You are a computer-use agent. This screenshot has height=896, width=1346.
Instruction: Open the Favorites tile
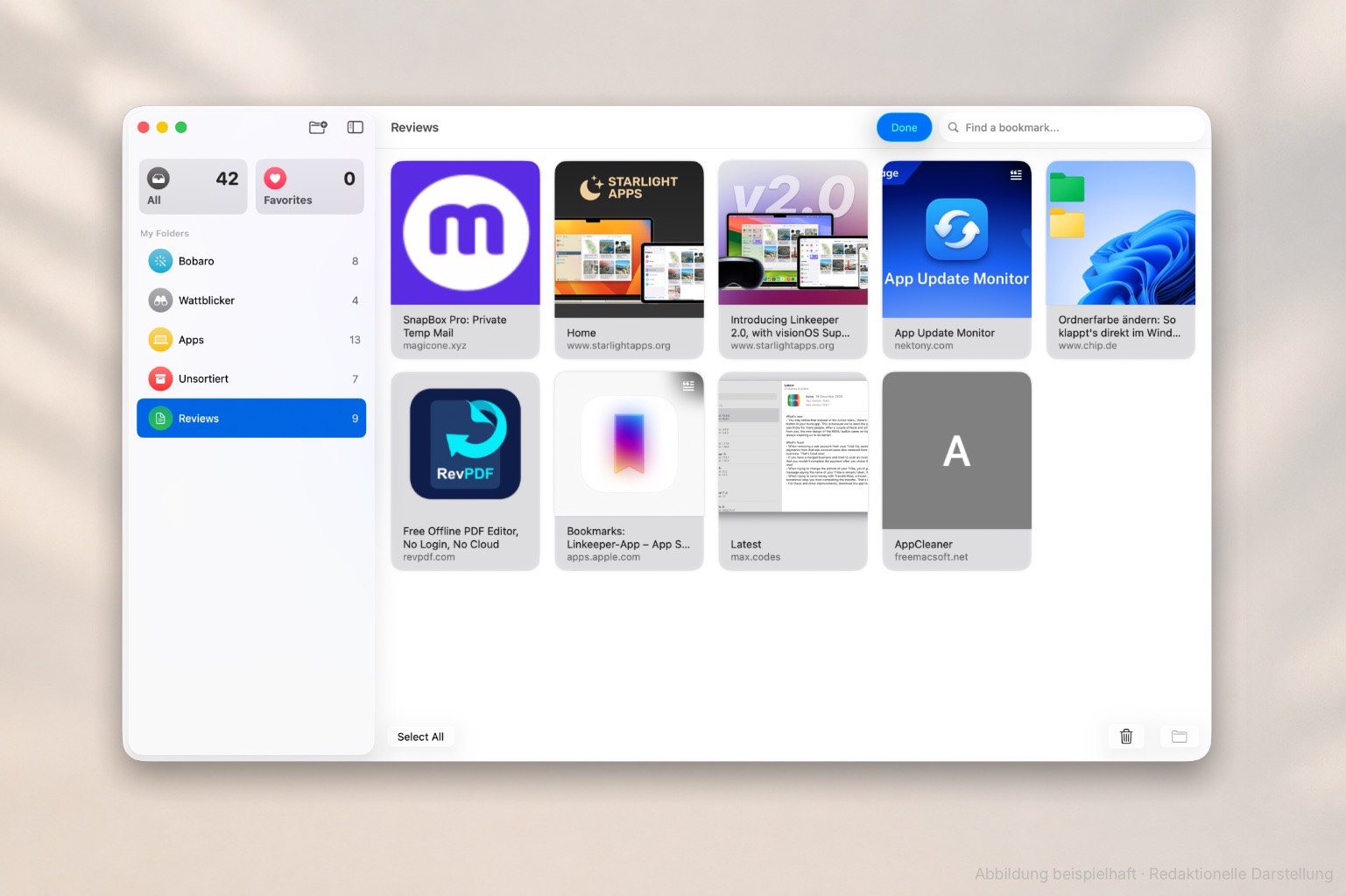(x=309, y=187)
